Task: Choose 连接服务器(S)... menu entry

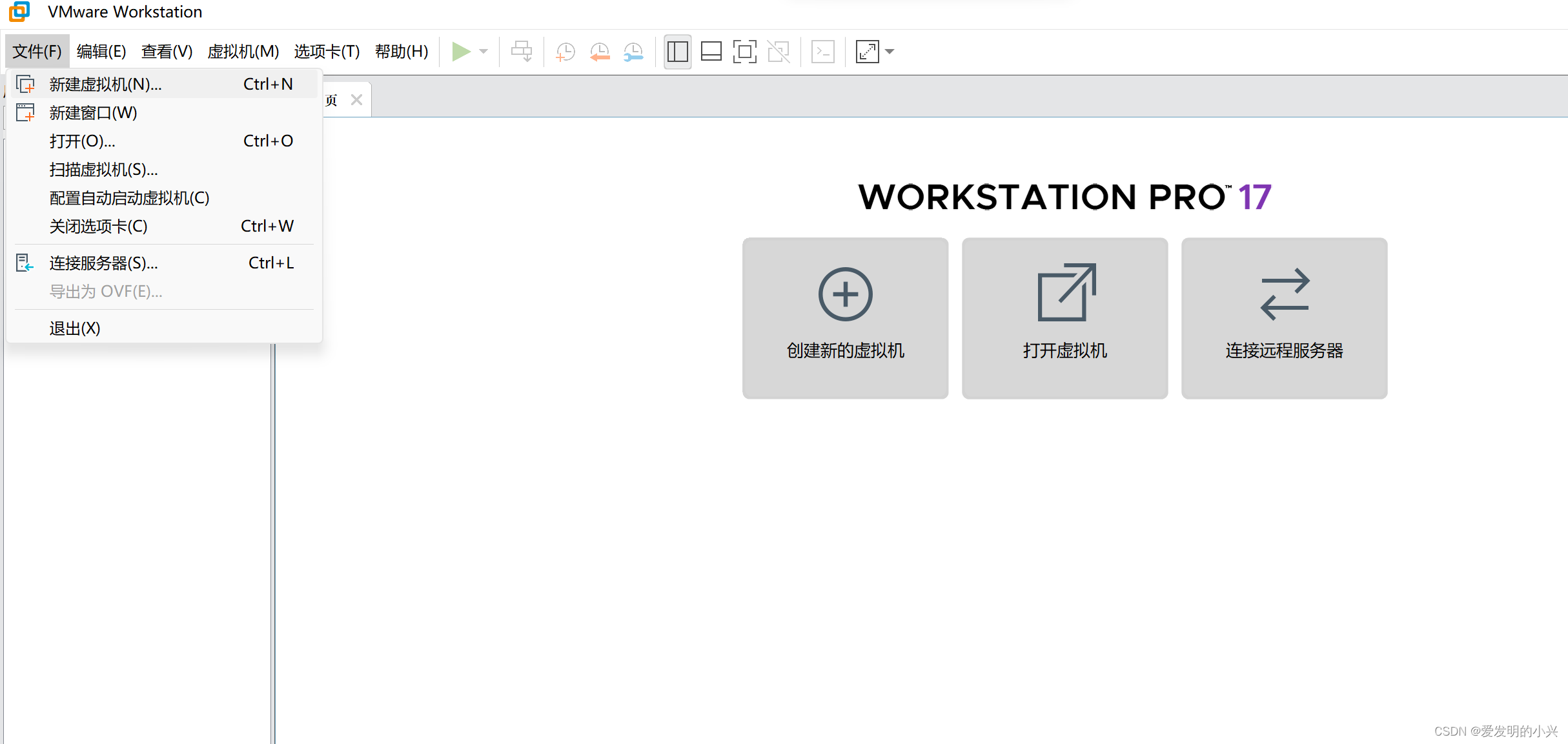Action: [164, 263]
